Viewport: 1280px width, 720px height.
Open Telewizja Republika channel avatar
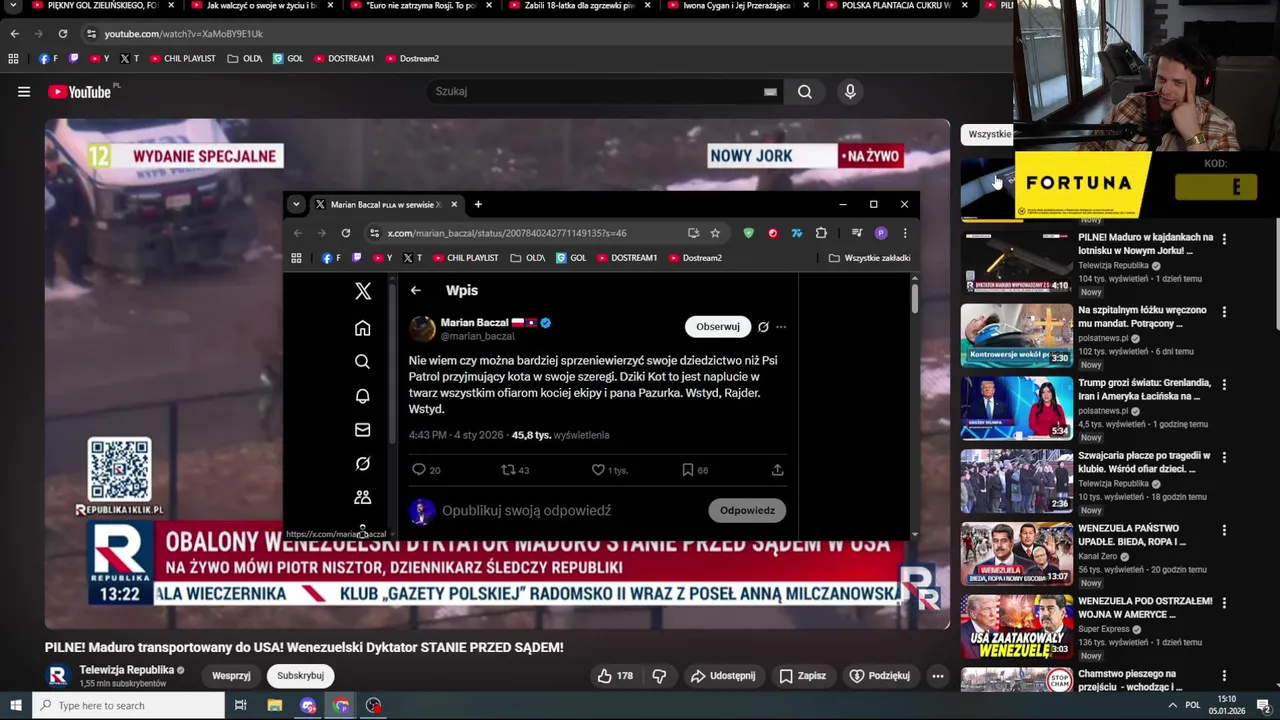58,676
